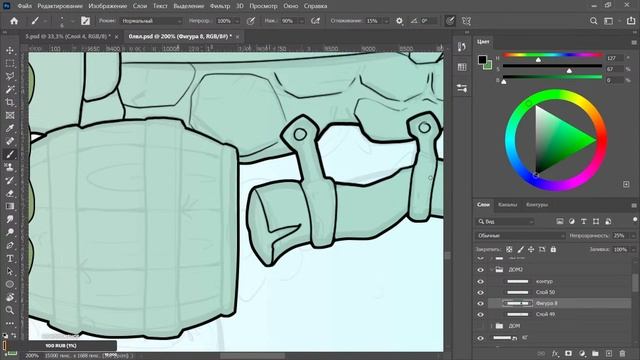Open smoothing 15% dropdown arrow
640x360 pixels.
click(x=386, y=21)
